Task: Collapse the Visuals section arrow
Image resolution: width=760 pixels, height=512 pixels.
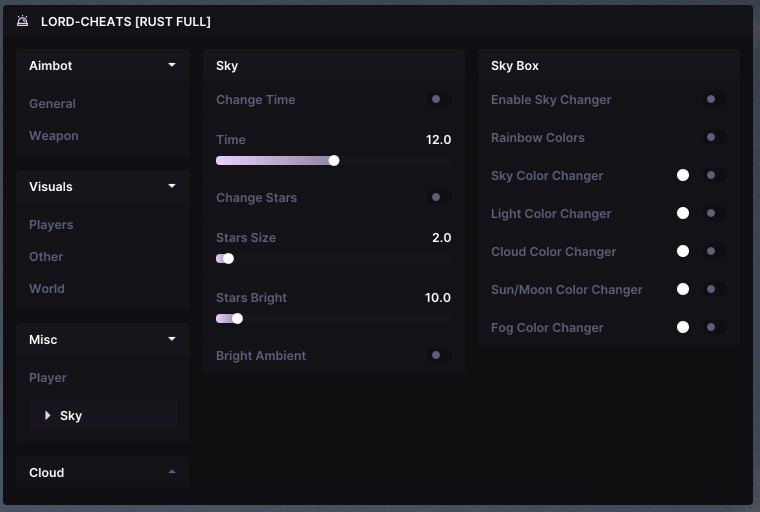Action: (x=172, y=186)
